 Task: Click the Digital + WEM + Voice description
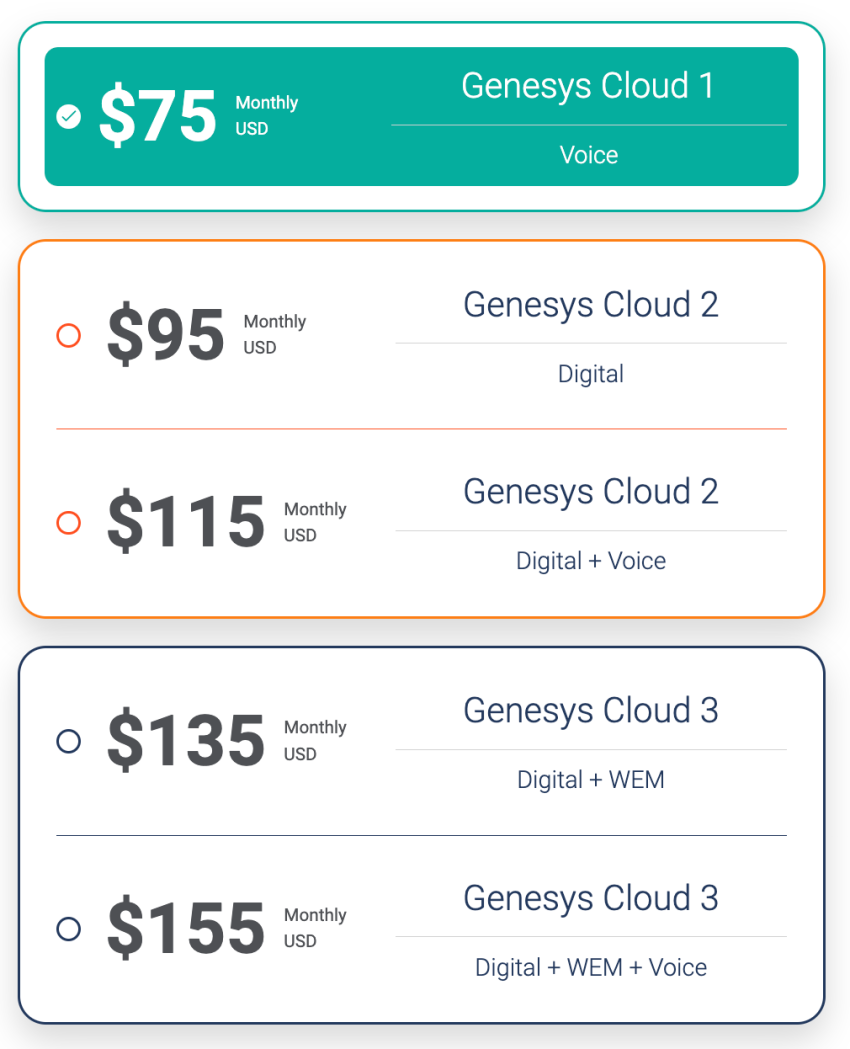tap(591, 967)
